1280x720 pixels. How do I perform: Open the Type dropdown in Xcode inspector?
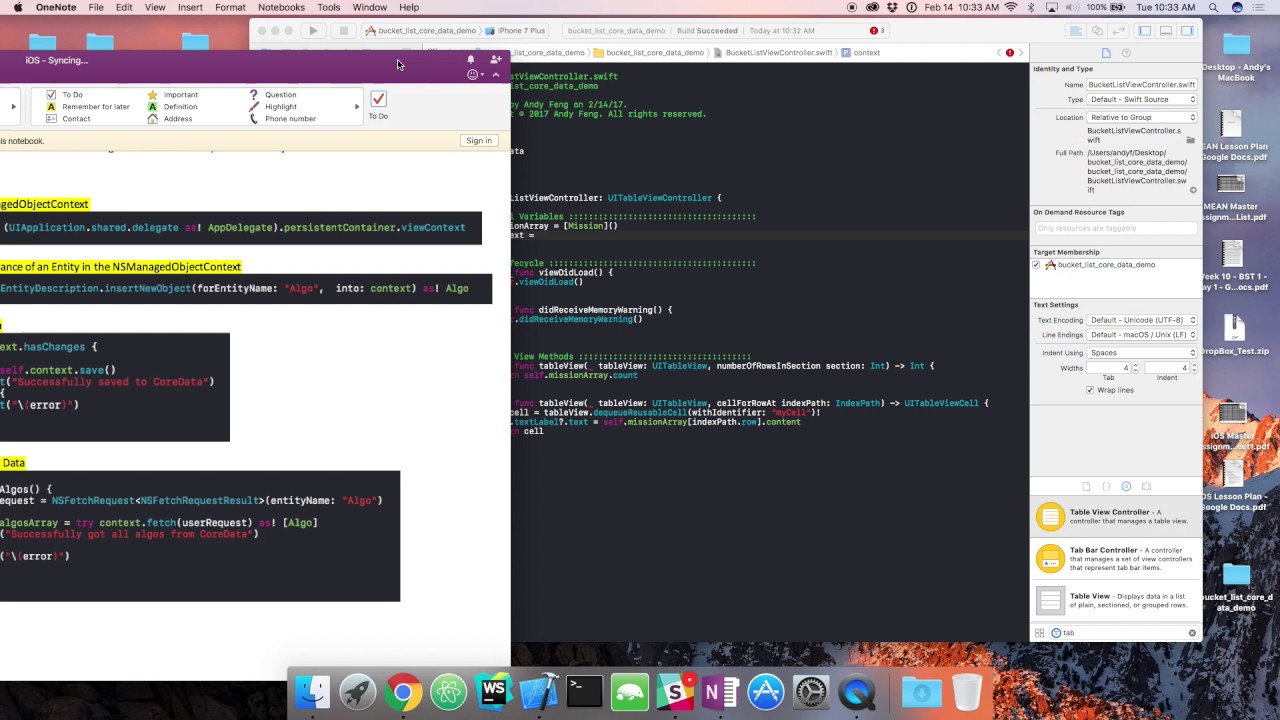[1142, 100]
